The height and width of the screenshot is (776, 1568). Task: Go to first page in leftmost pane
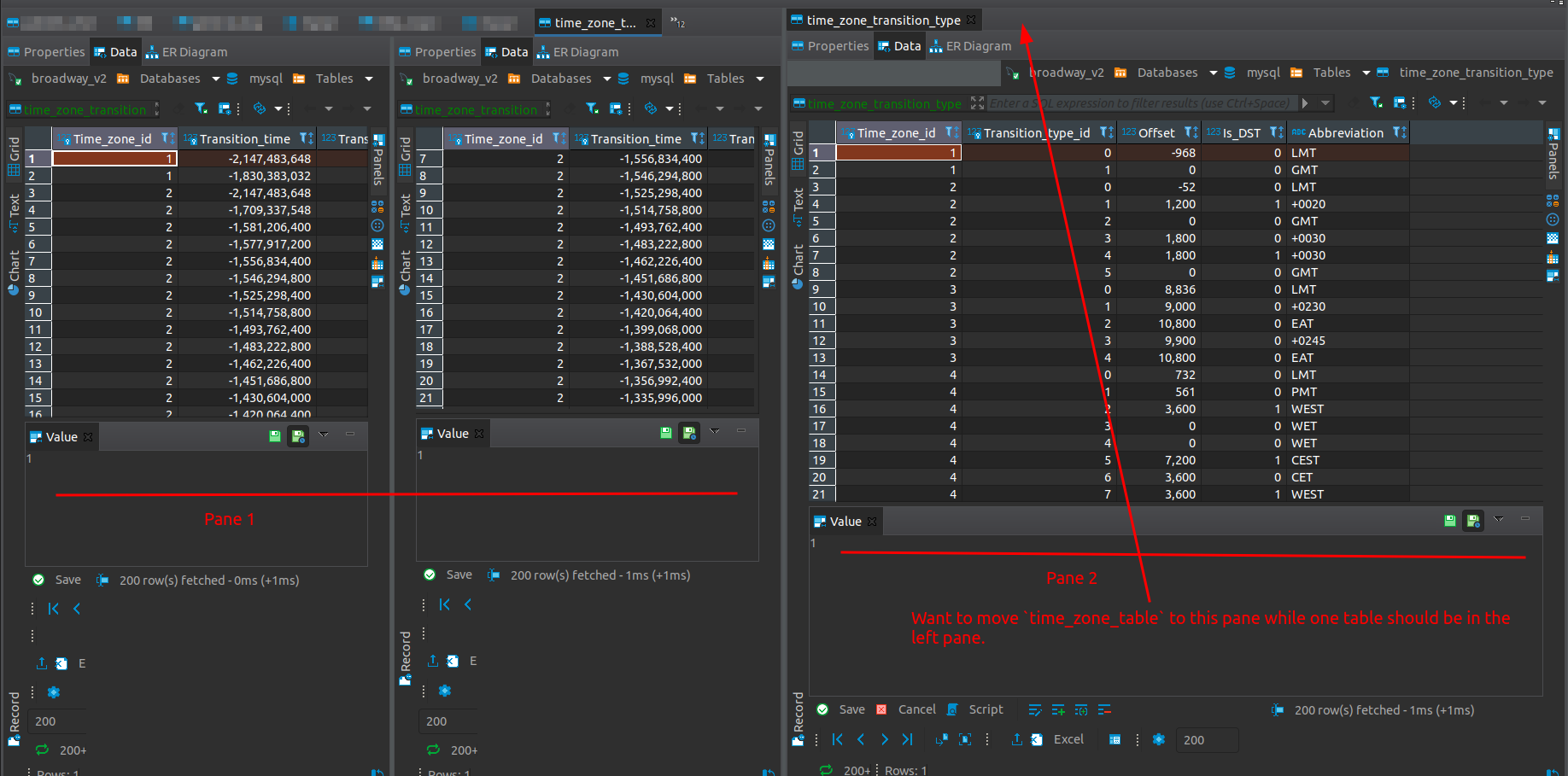click(54, 609)
